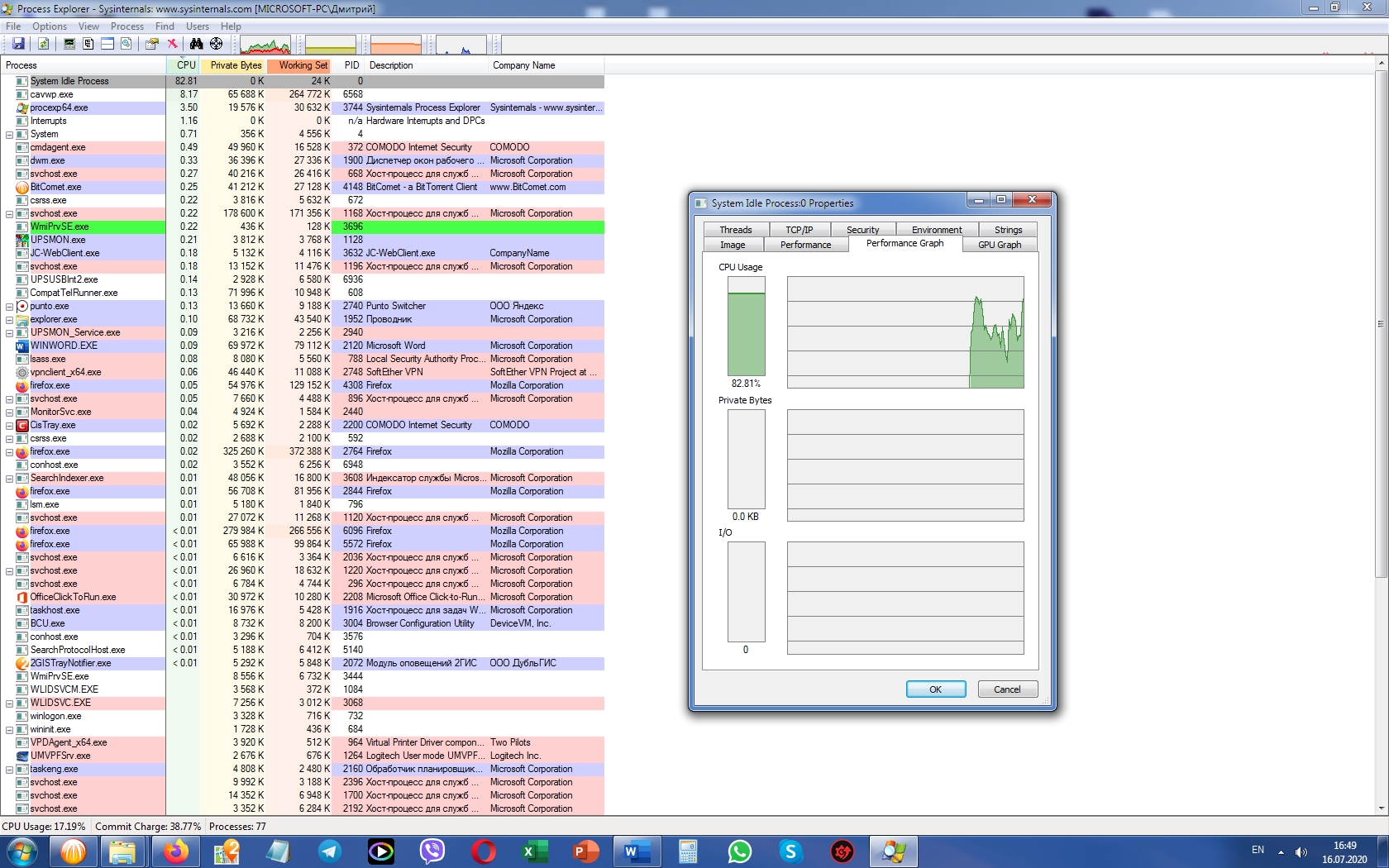
Task: Open the Options menu
Action: click(x=50, y=26)
